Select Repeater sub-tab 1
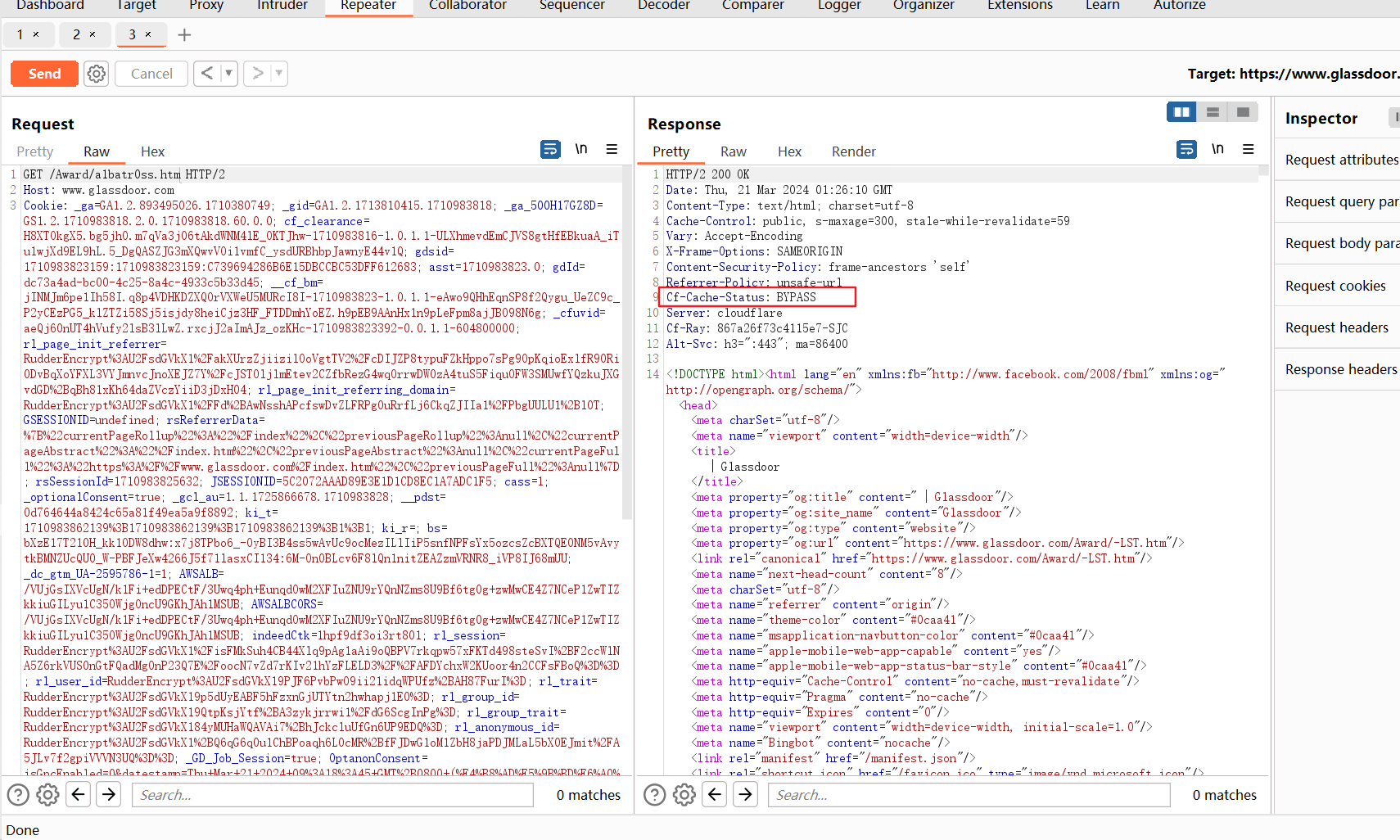 [x=20, y=34]
